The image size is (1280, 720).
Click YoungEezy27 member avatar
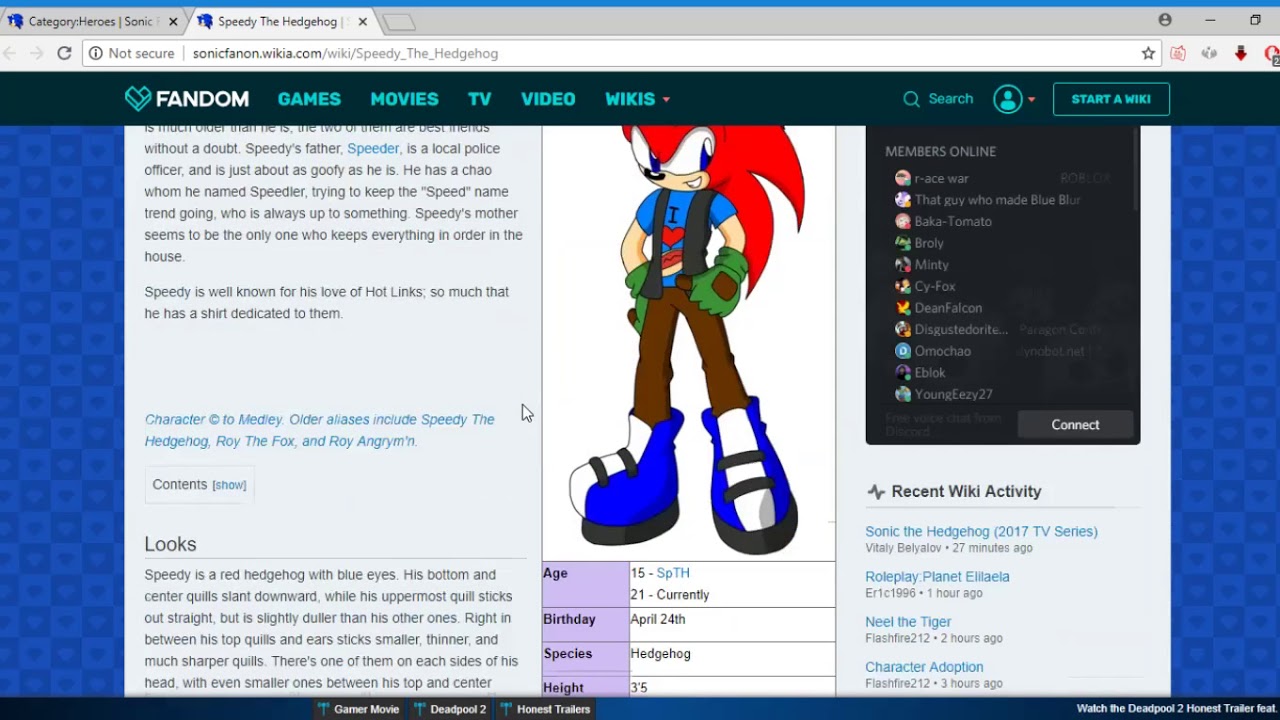coord(902,394)
